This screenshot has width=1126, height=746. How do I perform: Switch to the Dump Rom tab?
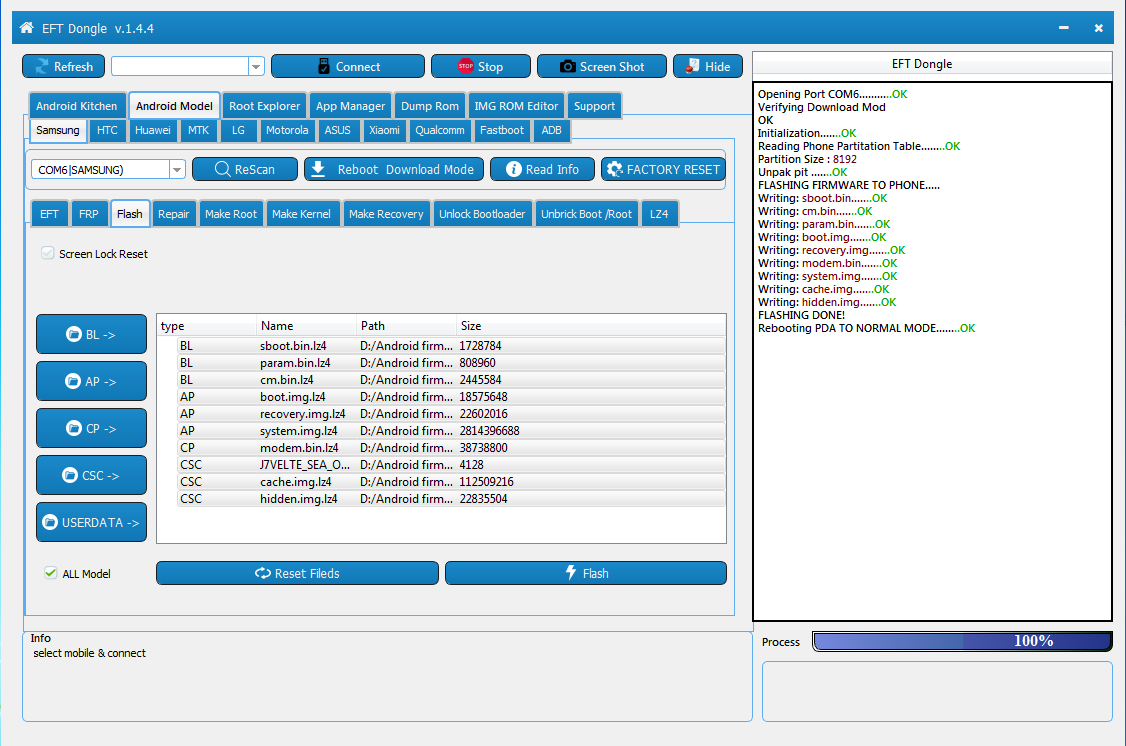click(429, 106)
